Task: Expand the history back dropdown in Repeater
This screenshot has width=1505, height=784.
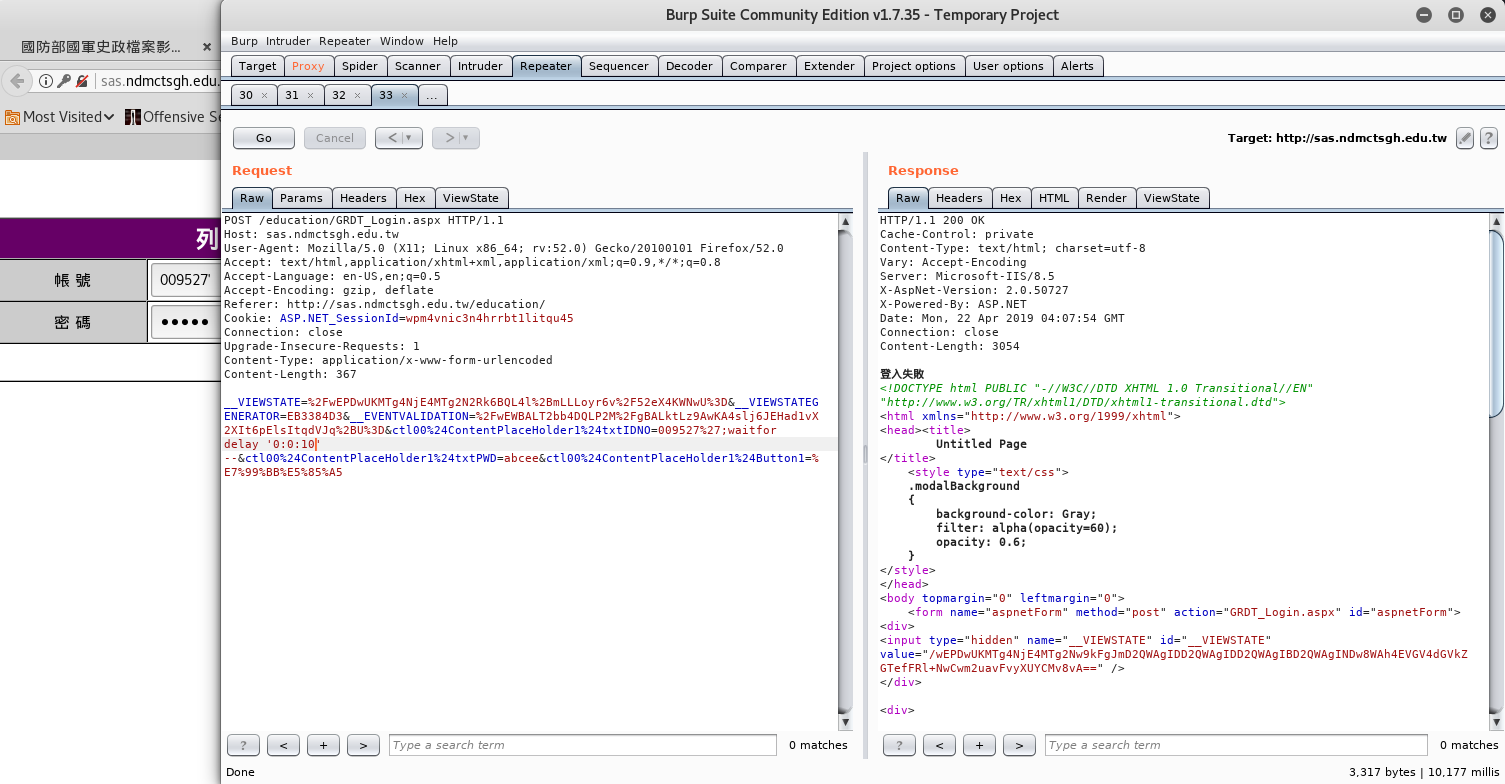Action: (409, 138)
